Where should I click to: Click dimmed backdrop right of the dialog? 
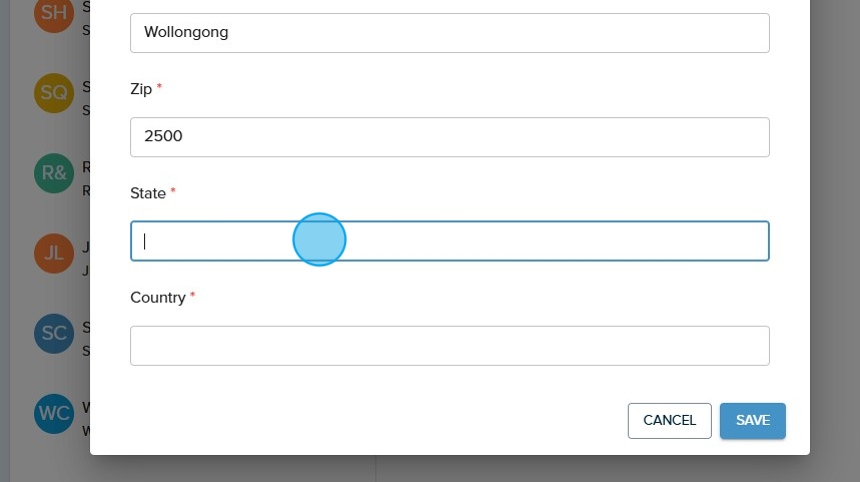pos(834,240)
